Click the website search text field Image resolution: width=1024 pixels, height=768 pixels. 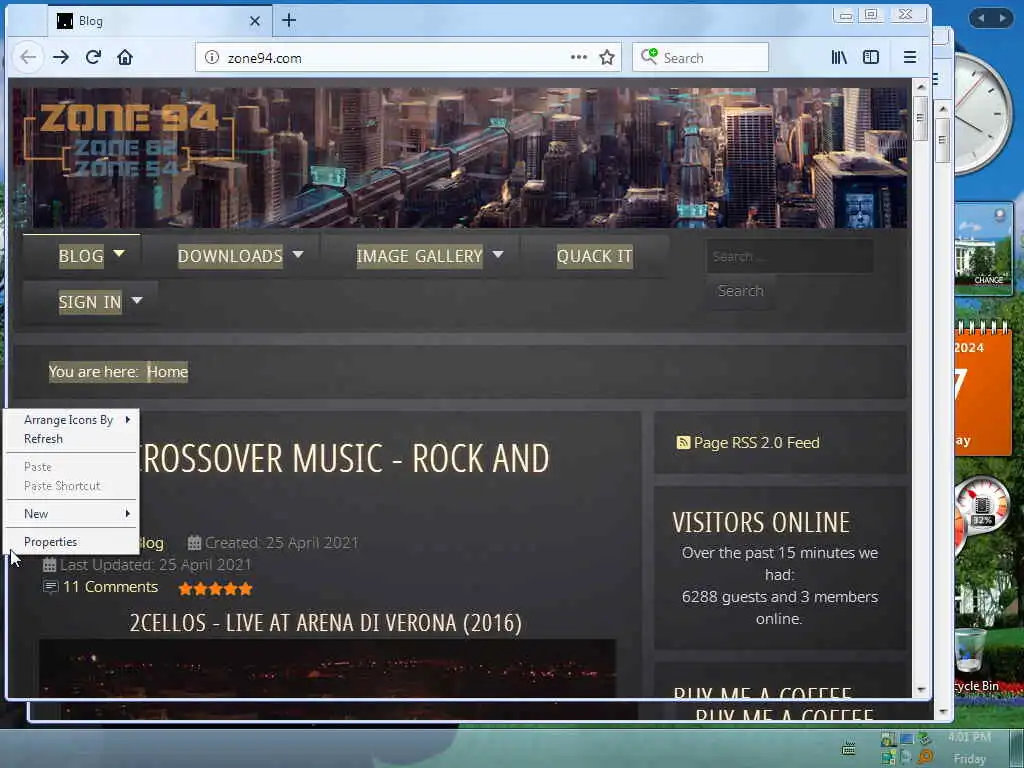tap(790, 256)
